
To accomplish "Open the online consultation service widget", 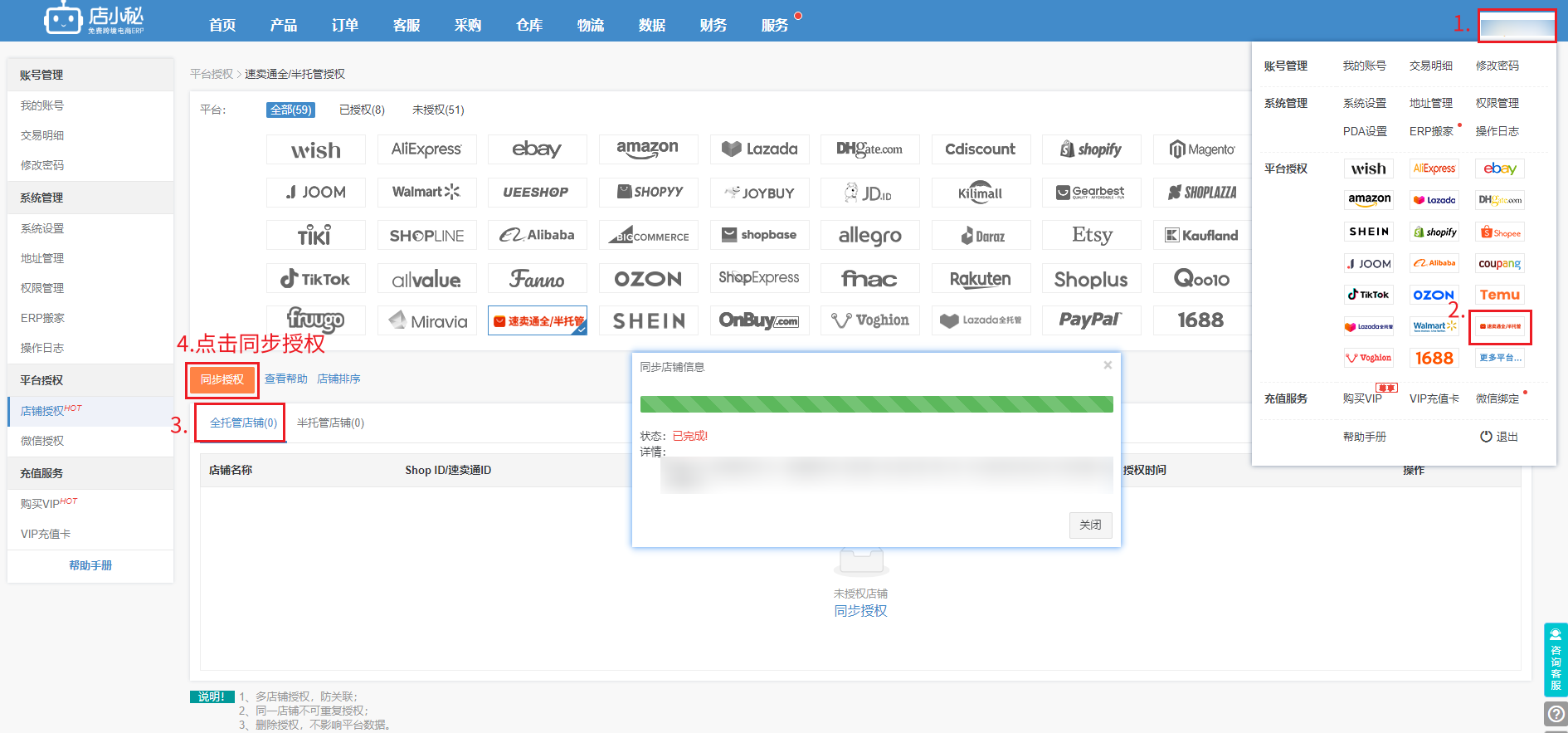I will tap(1556, 660).
